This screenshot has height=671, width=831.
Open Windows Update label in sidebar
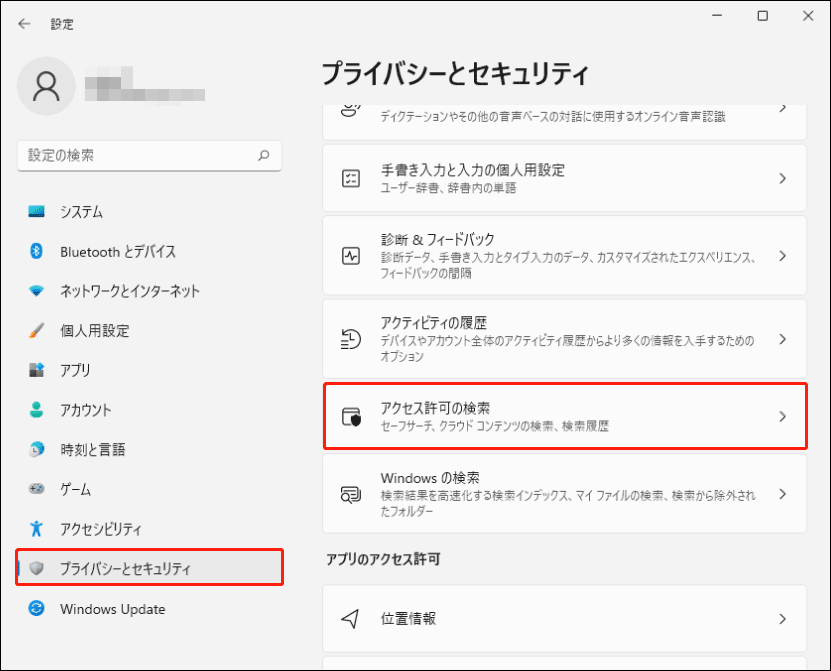tap(112, 609)
